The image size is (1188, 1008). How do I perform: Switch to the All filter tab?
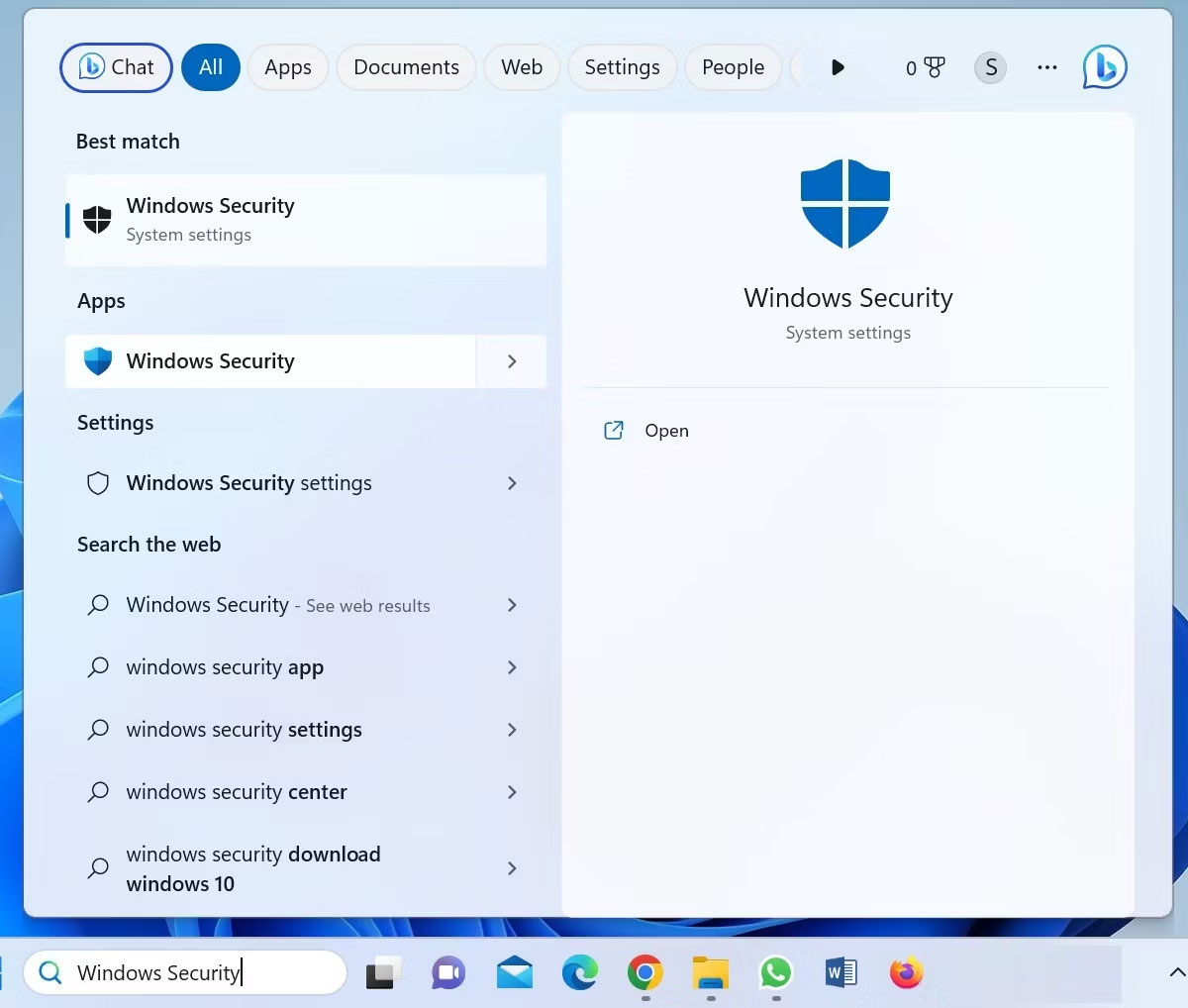coord(211,67)
